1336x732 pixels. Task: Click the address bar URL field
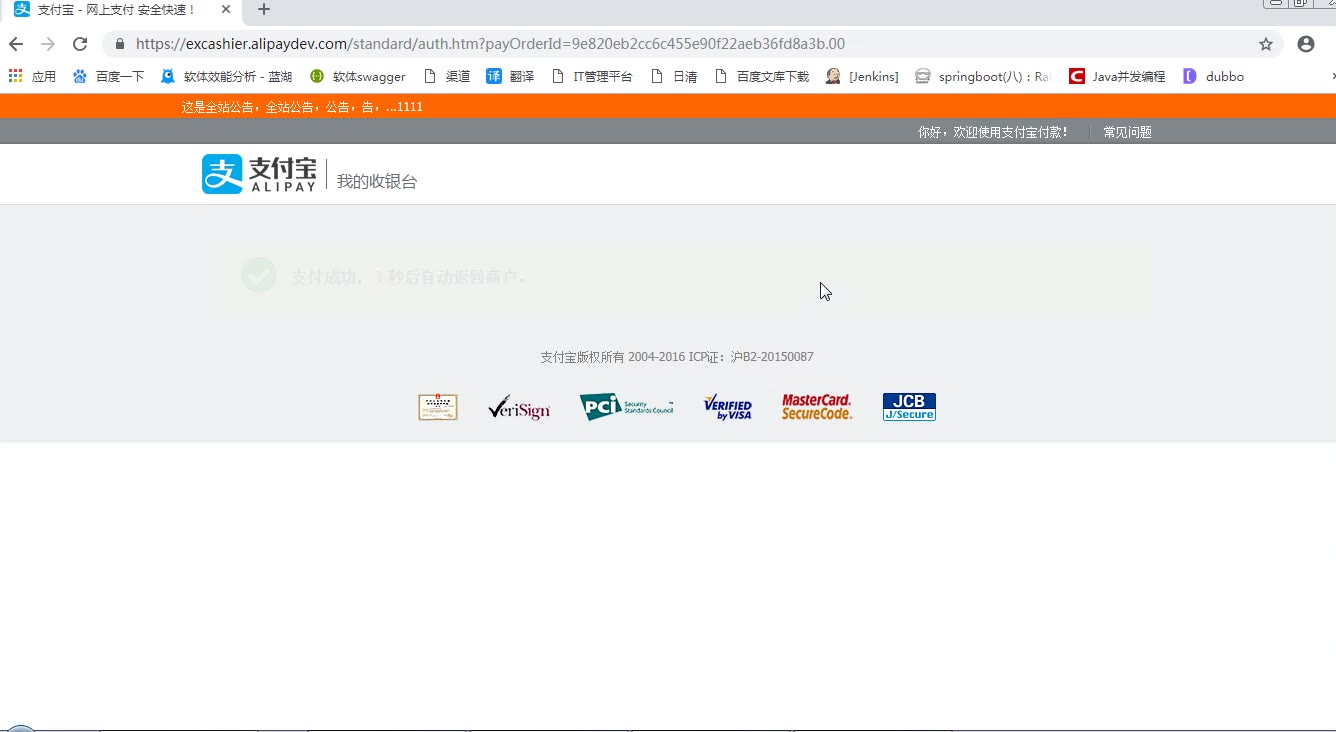pos(690,44)
